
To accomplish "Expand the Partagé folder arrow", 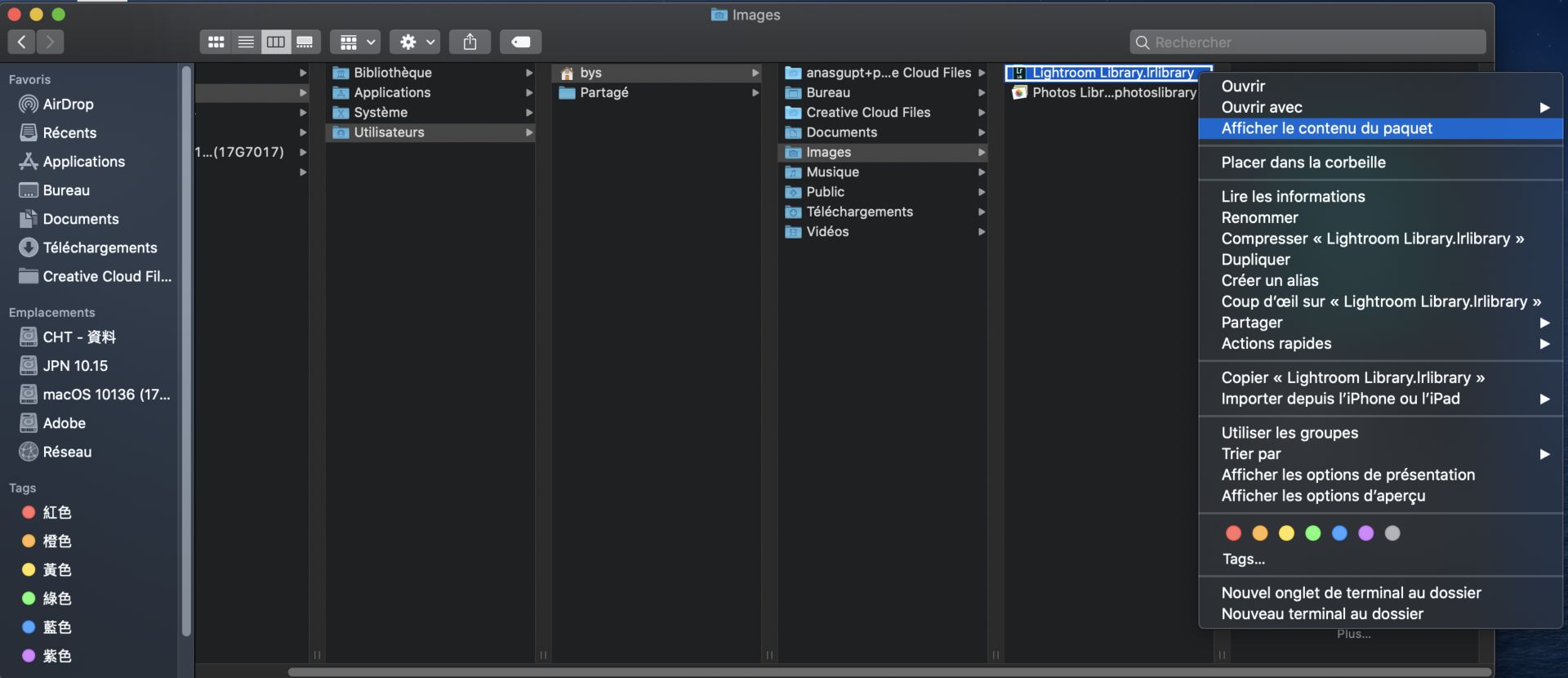I will [x=755, y=92].
